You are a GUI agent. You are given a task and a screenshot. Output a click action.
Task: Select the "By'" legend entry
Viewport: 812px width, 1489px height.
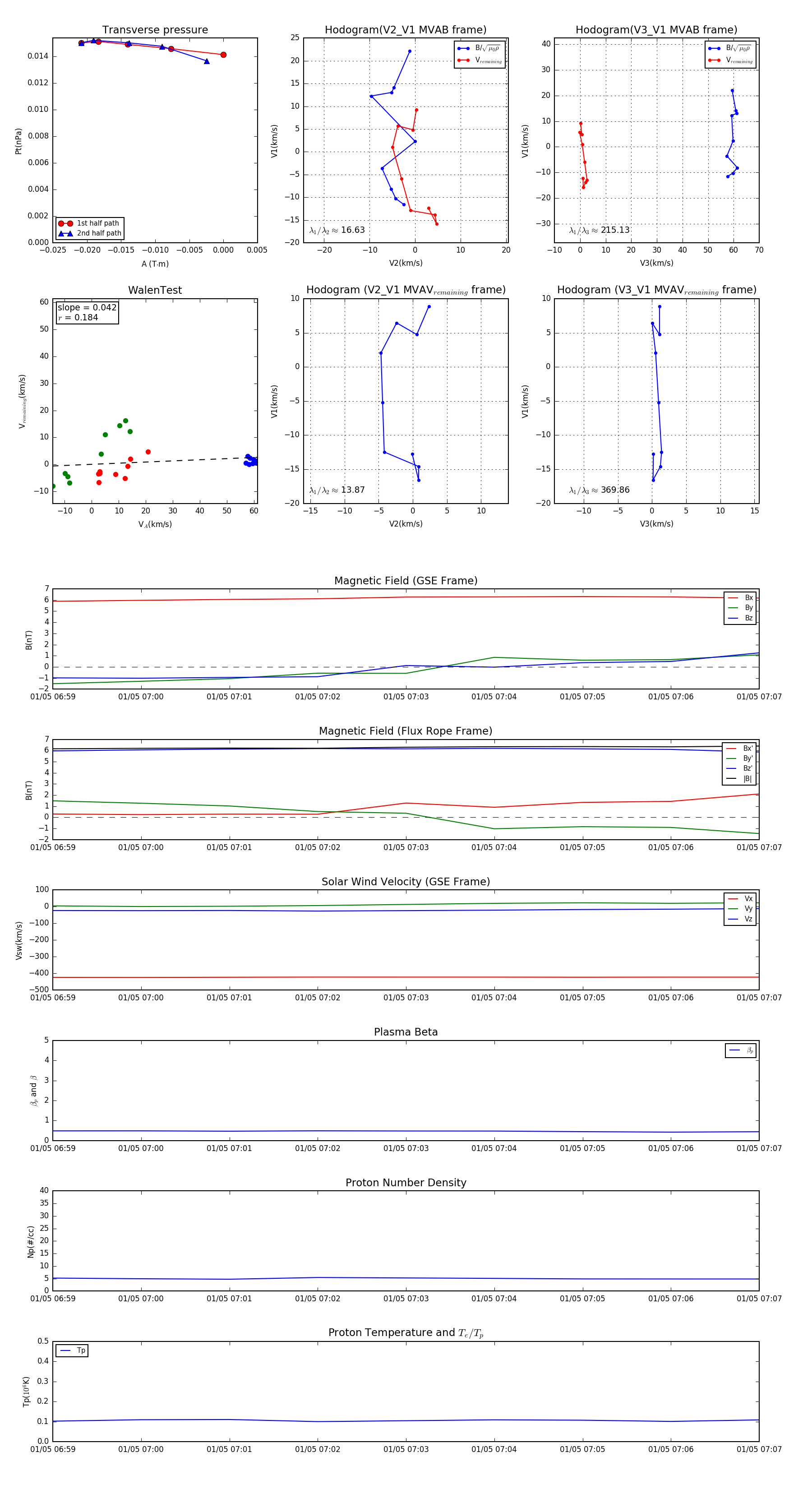(739, 758)
